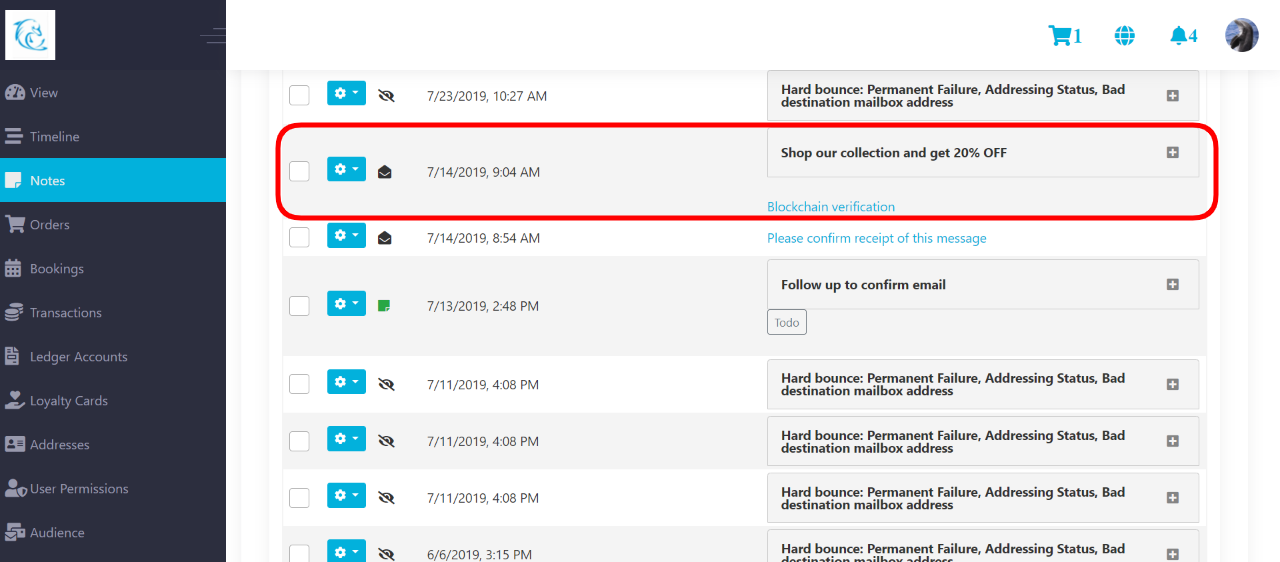Open the shopping cart icon

1059,36
